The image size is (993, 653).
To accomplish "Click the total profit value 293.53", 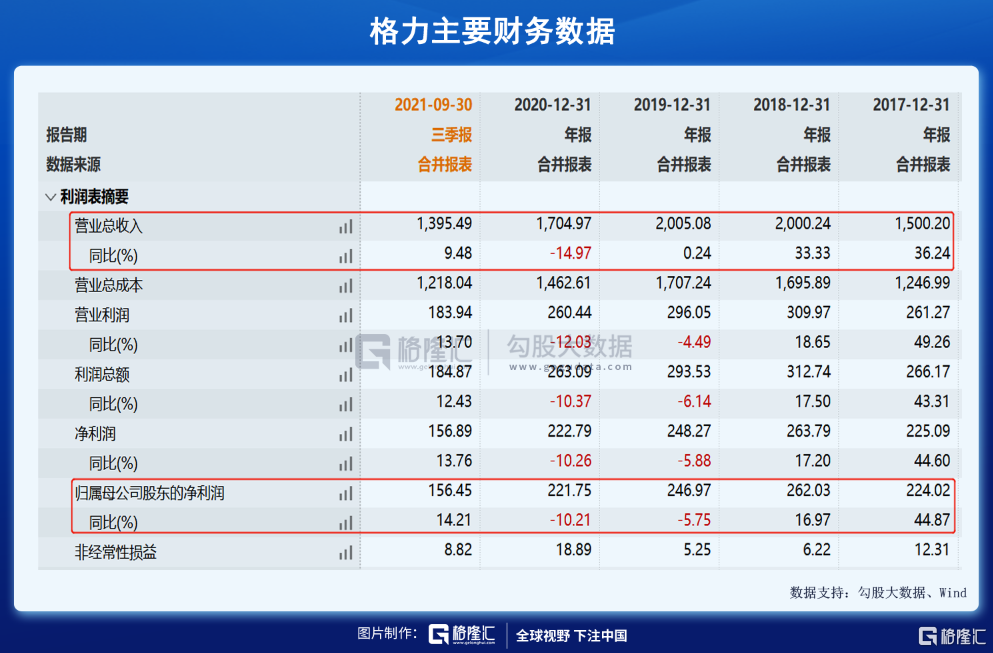I will coord(689,372).
